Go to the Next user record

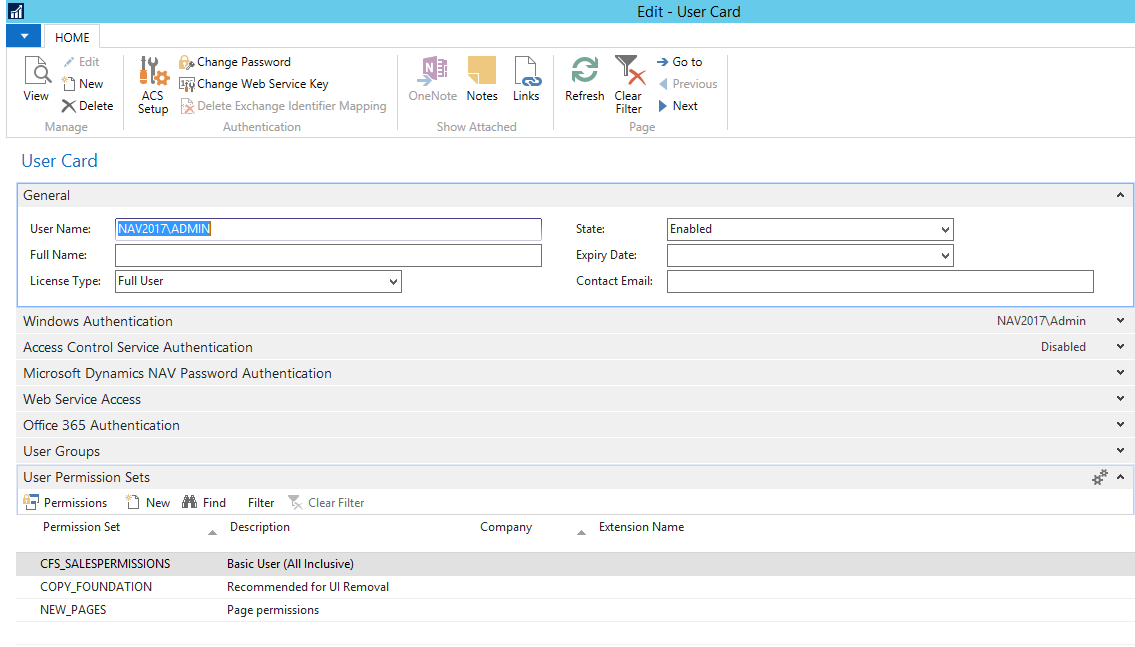(x=678, y=106)
